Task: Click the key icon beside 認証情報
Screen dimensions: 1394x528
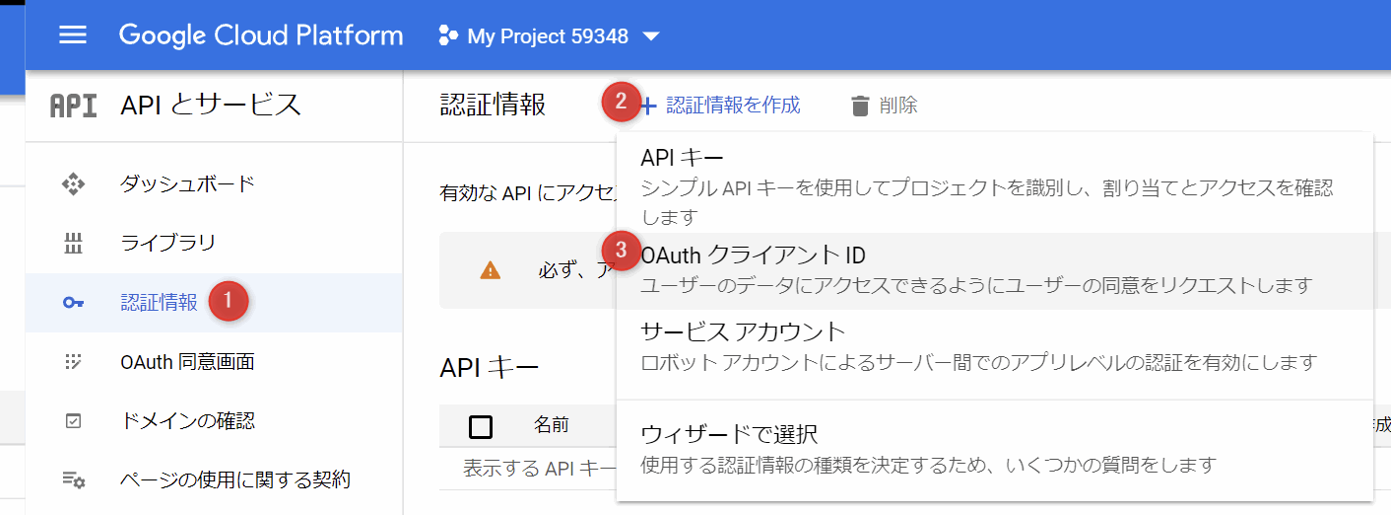Action: (x=73, y=303)
